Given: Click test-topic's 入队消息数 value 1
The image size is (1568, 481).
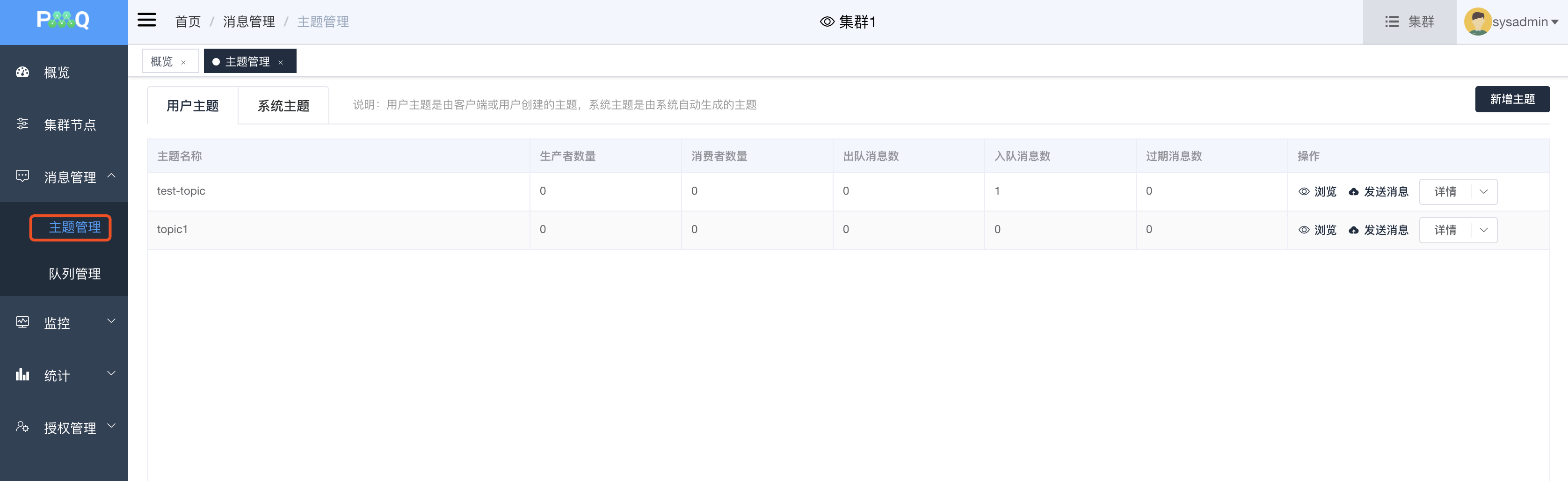Looking at the screenshot, I should point(997,191).
